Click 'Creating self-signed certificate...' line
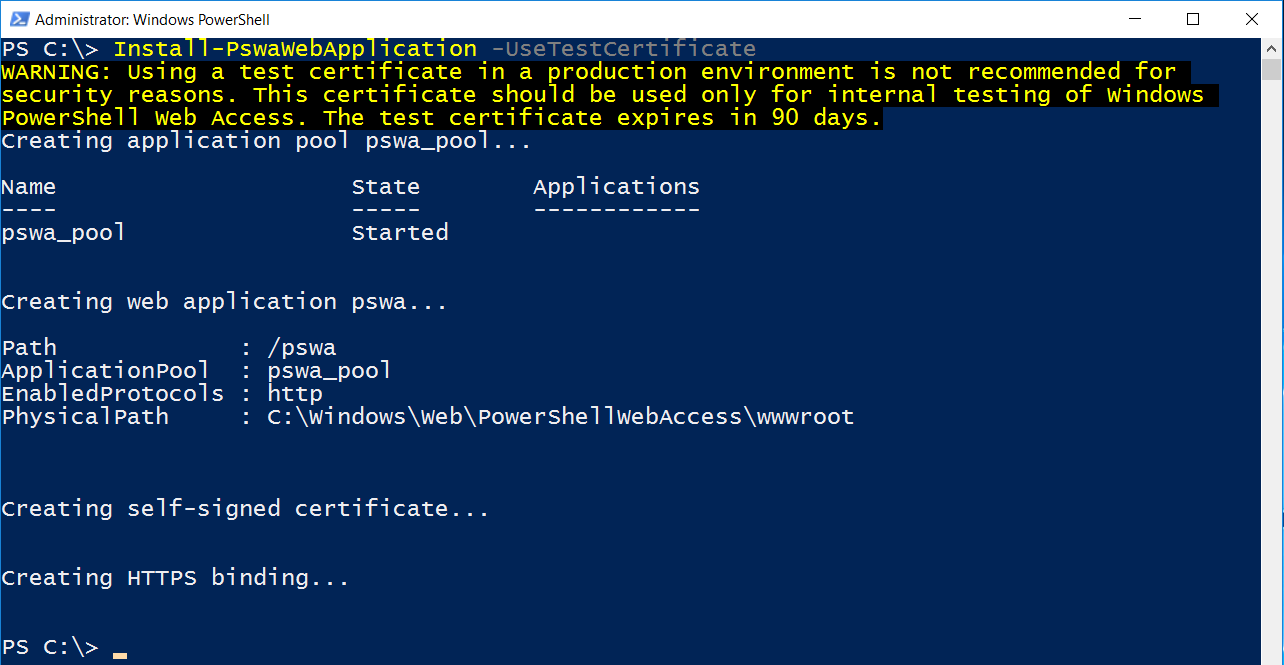This screenshot has height=665, width=1284. point(246,509)
